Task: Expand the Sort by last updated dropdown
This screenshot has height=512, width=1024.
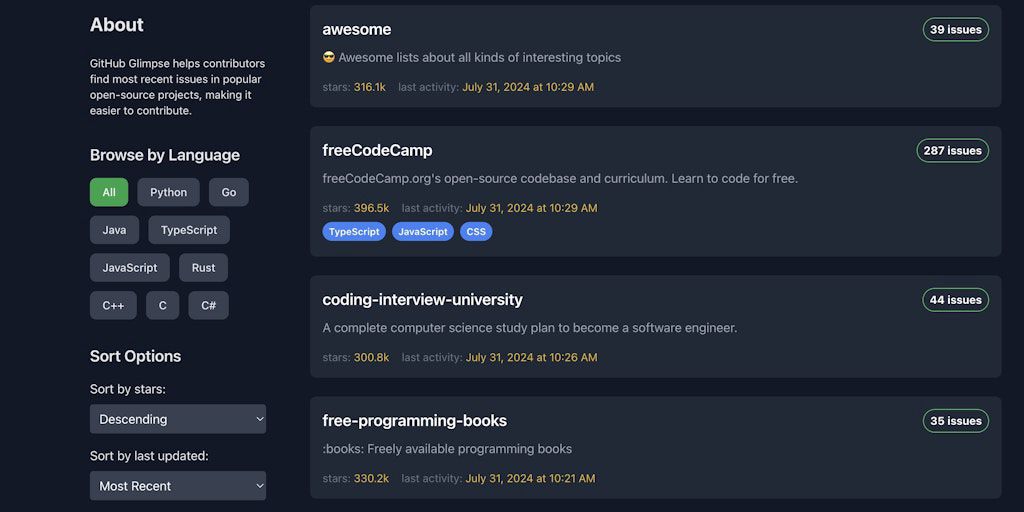Action: tap(178, 486)
